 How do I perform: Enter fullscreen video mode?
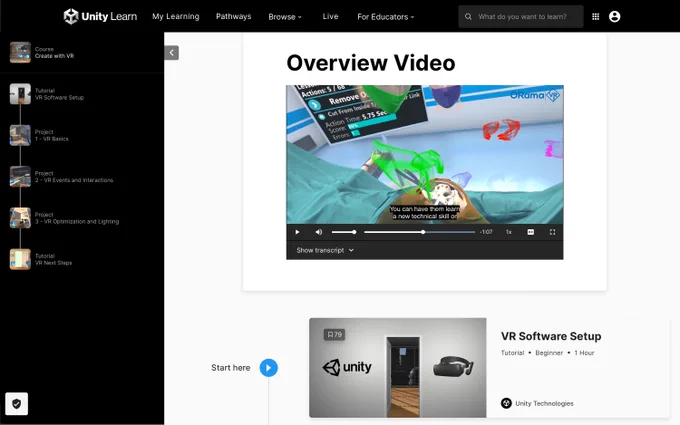552,232
